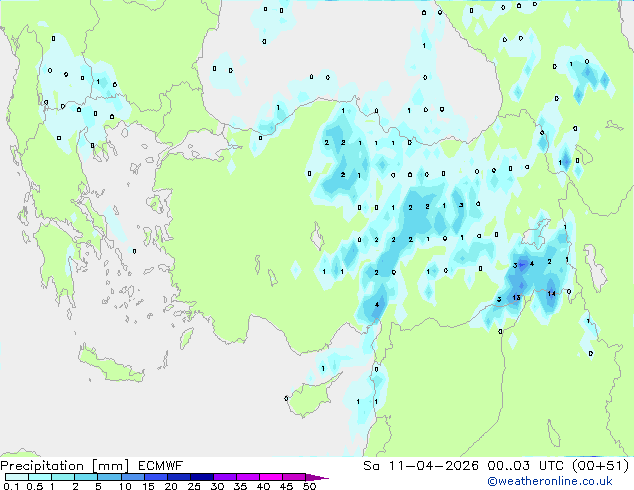Screen dimensions: 634x490
Task: Click the '00..03 UTC' time range text
Action: [x=525, y=466]
